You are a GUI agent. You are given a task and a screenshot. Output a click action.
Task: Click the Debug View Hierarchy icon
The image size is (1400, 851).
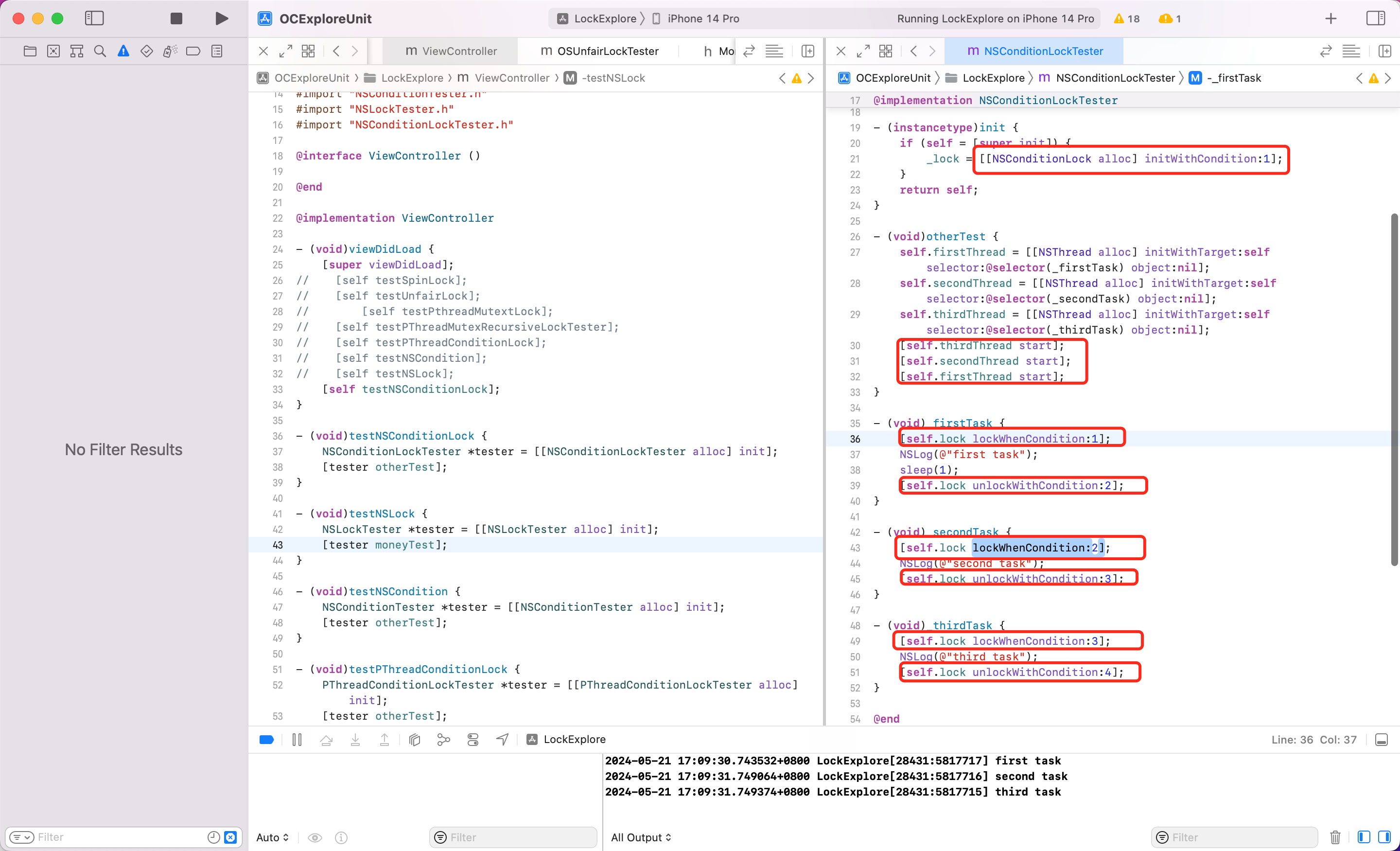(x=414, y=739)
